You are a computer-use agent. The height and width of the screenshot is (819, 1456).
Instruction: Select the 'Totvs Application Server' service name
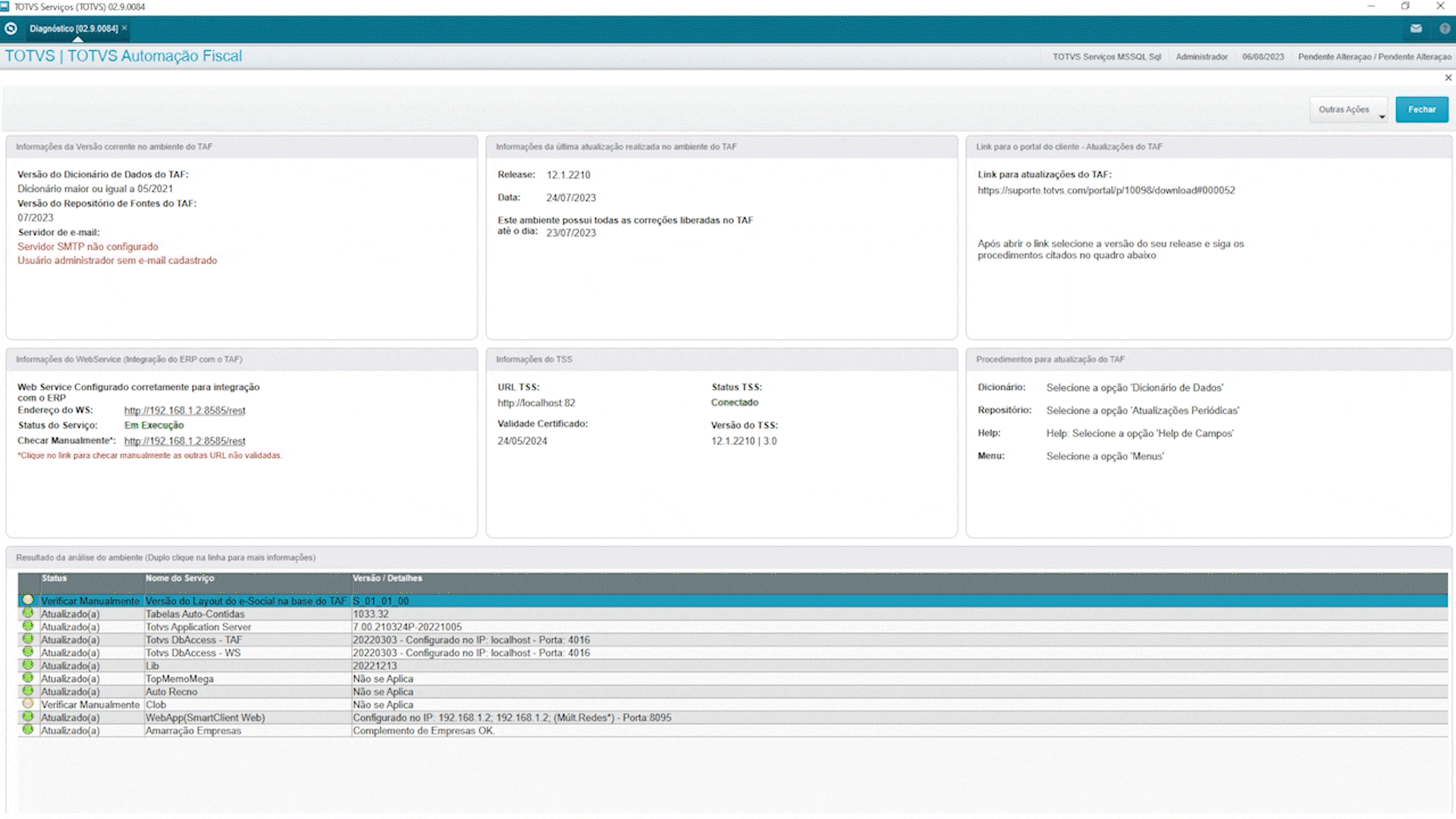(198, 627)
